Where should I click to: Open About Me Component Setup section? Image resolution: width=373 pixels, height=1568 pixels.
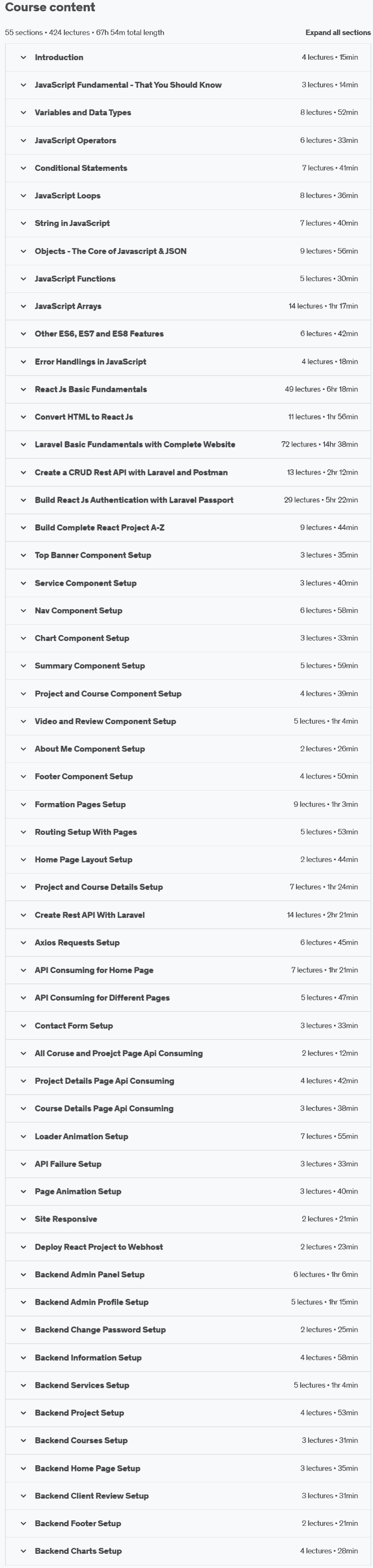89,749
